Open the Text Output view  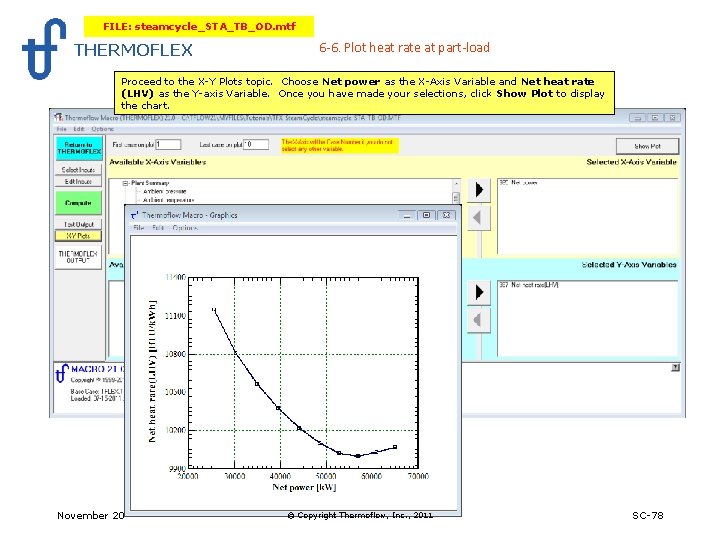coord(78,224)
